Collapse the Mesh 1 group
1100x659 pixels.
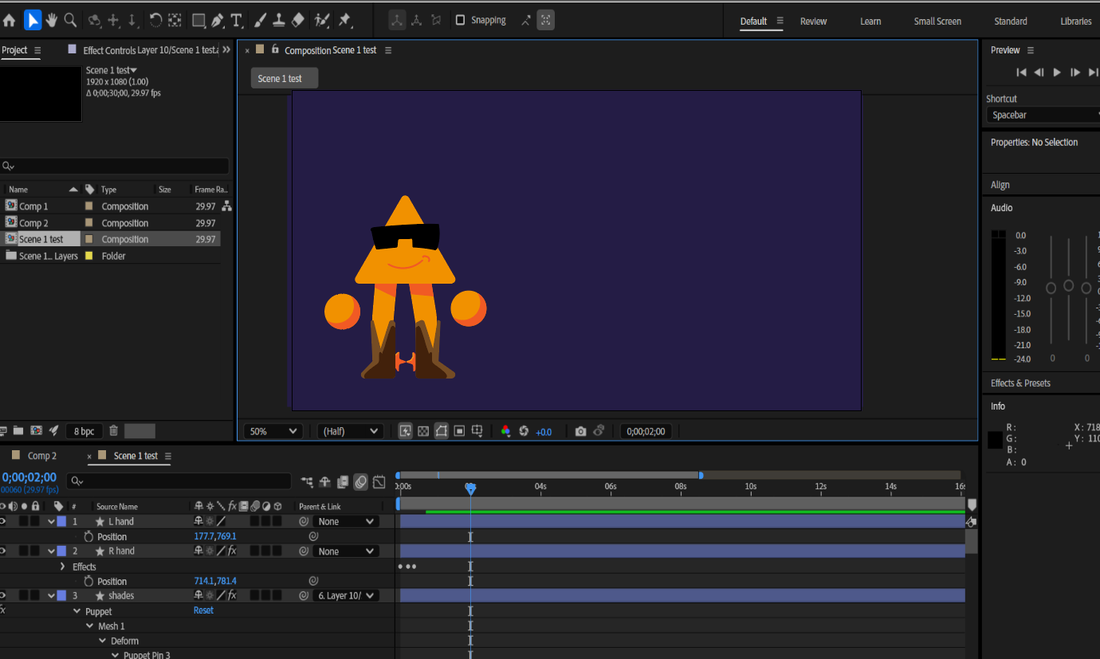90,626
